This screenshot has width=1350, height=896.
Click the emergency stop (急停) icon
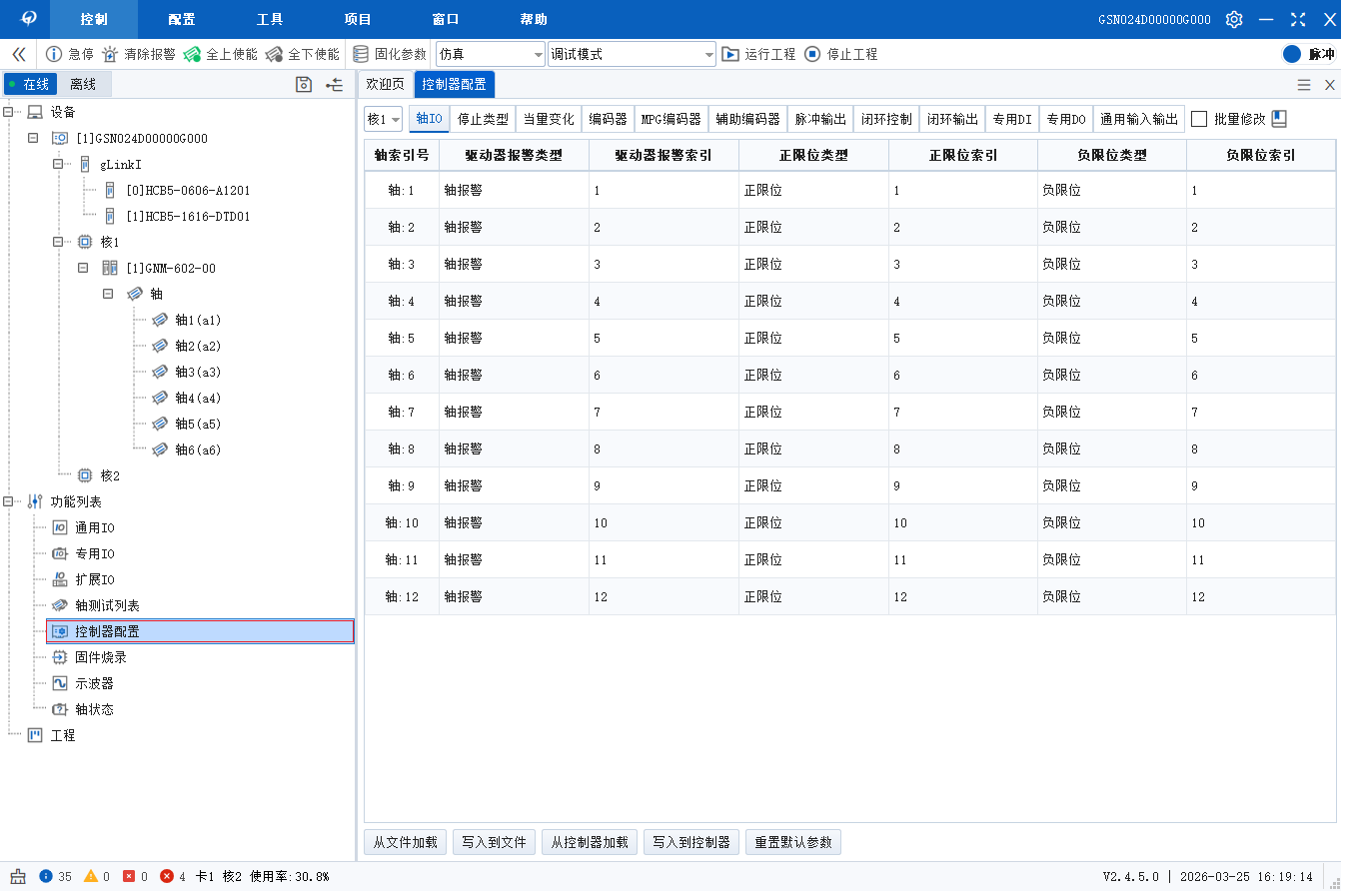pyautogui.click(x=54, y=54)
